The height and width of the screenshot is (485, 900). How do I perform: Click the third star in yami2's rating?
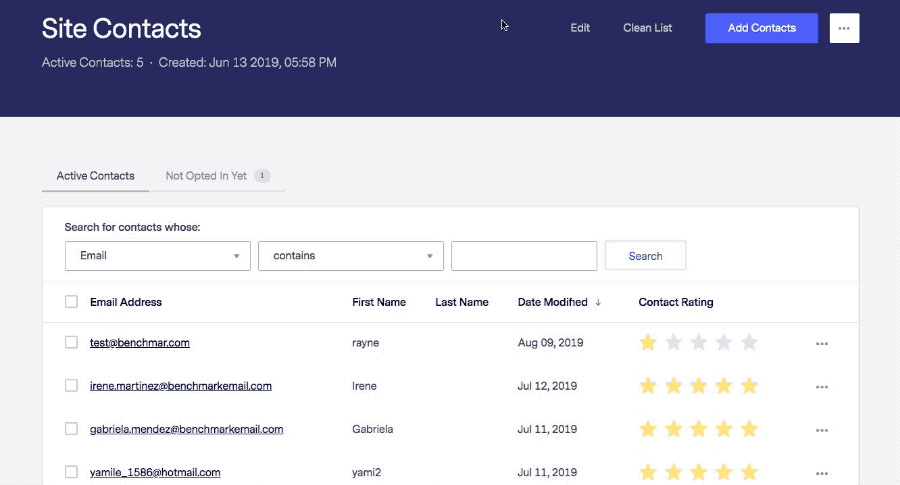699,472
